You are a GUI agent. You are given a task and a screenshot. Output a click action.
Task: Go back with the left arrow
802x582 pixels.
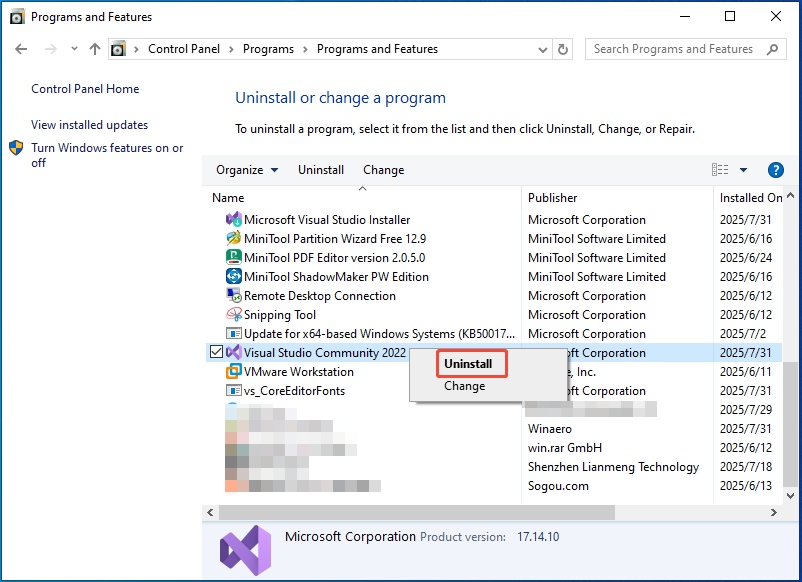tap(21, 49)
